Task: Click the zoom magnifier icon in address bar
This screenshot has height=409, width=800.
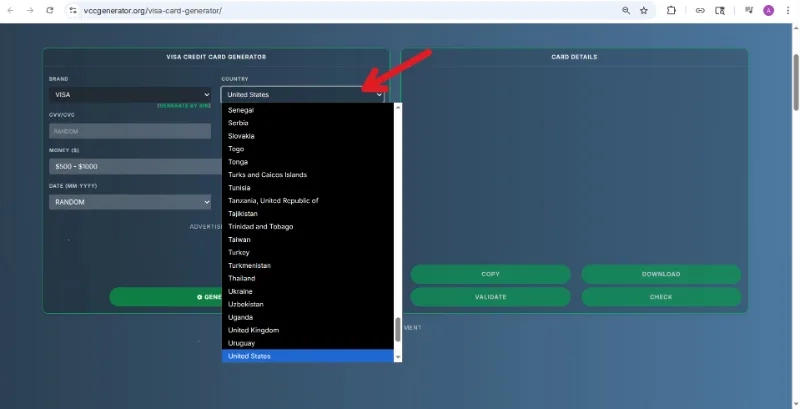Action: [x=626, y=10]
